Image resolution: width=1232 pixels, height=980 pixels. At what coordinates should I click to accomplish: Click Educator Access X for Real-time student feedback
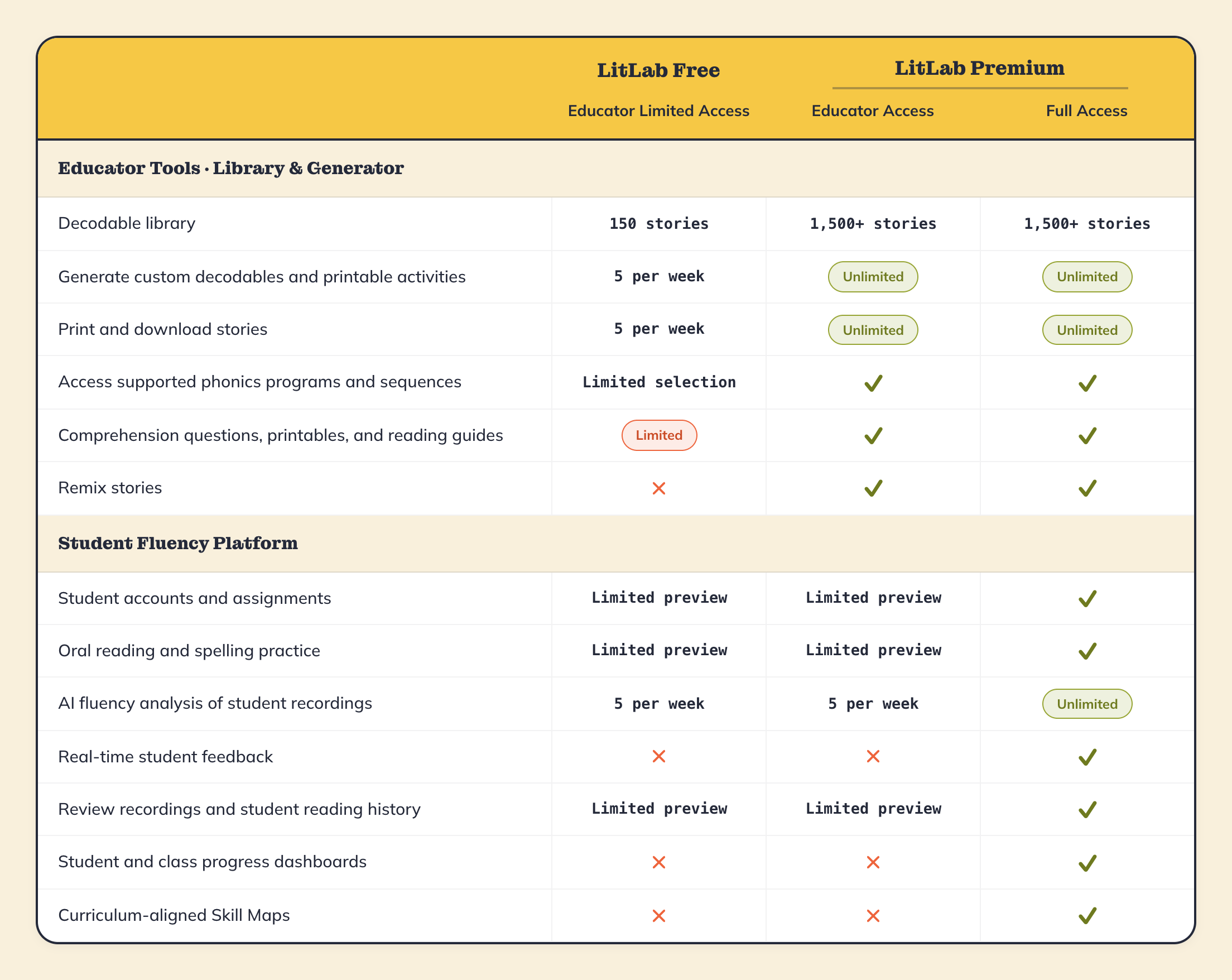tap(873, 757)
